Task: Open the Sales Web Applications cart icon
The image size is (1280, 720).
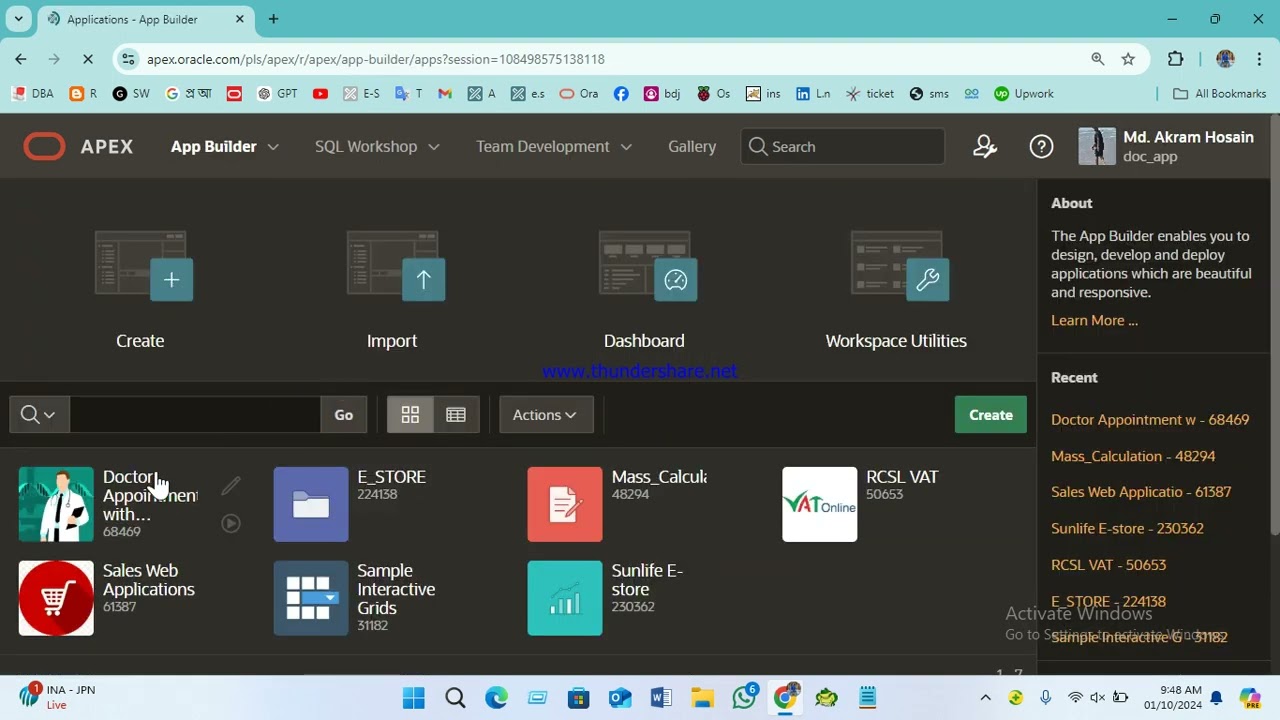Action: pos(56,598)
